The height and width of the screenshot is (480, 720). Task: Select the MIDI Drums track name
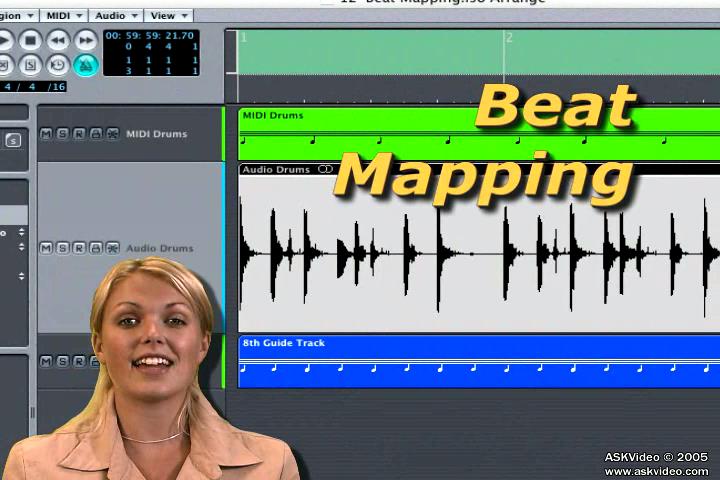point(157,134)
